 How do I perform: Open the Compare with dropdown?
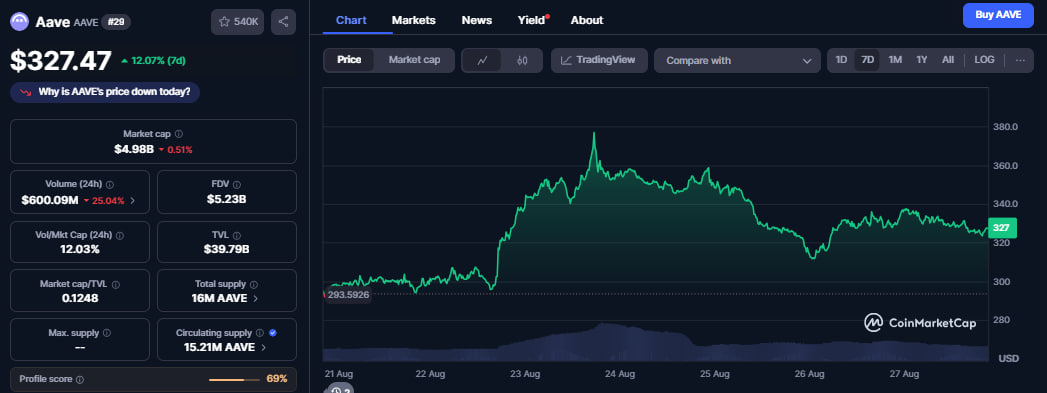click(x=737, y=61)
